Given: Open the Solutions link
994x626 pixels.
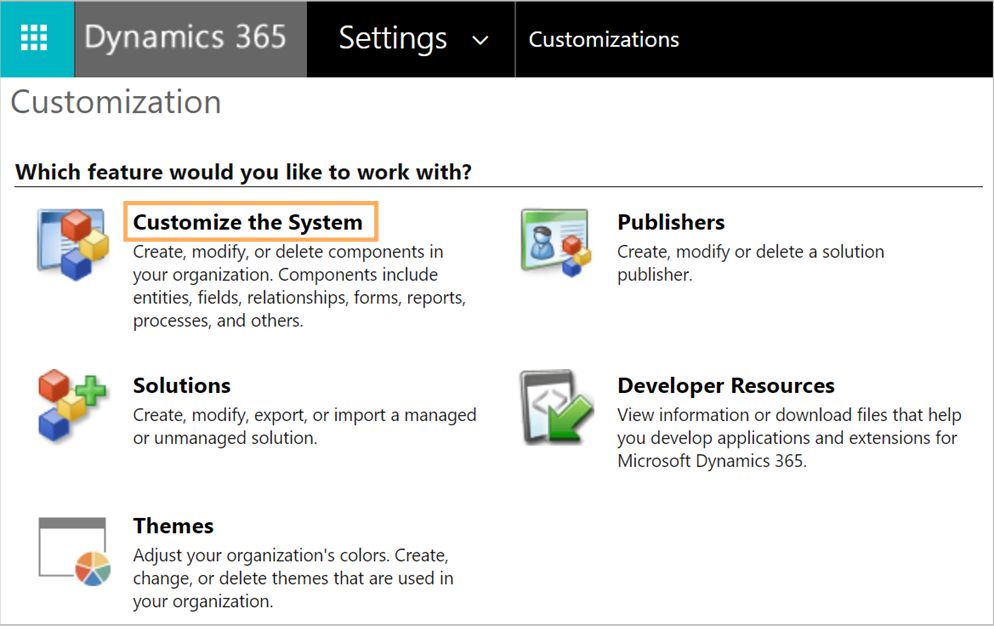Looking at the screenshot, I should pos(181,386).
